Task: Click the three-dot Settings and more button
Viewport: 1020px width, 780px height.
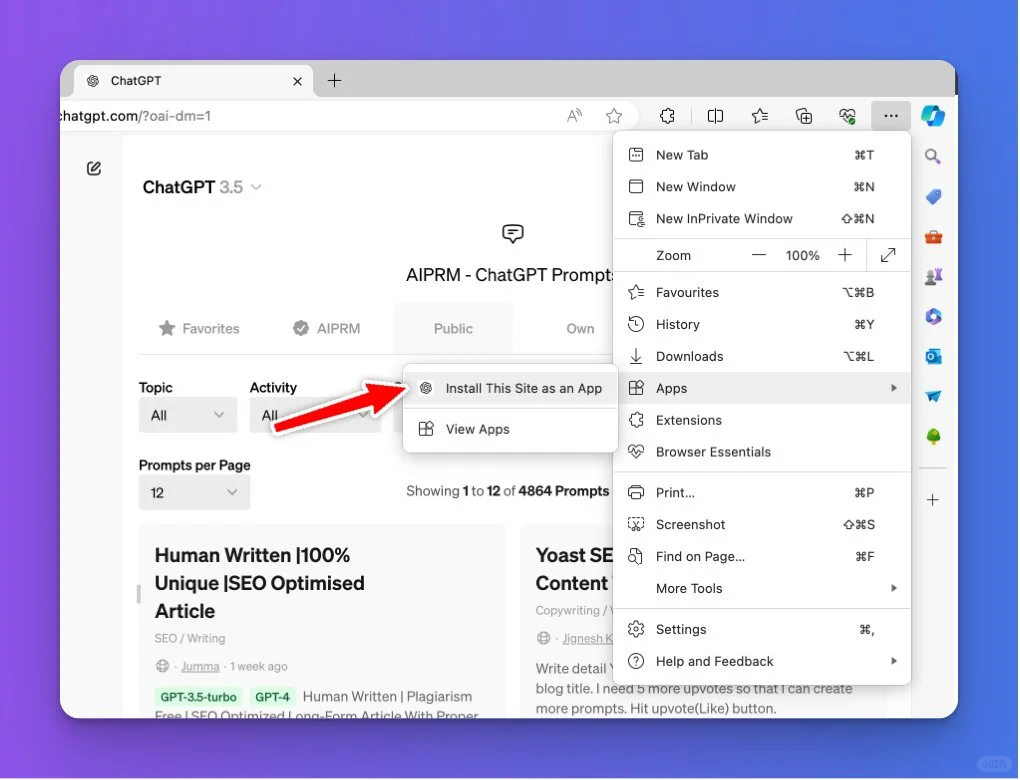Action: (891, 116)
